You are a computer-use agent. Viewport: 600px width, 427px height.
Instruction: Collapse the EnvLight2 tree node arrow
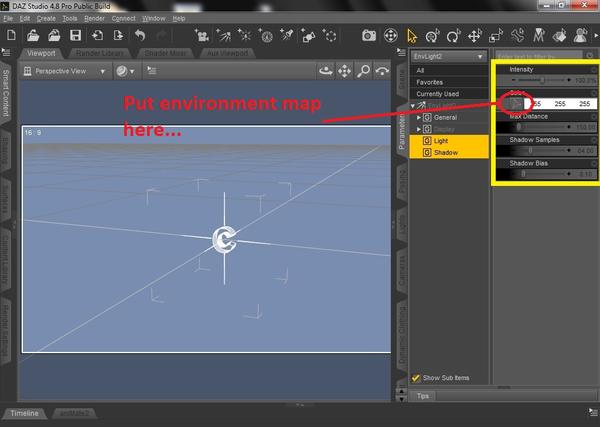(412, 106)
